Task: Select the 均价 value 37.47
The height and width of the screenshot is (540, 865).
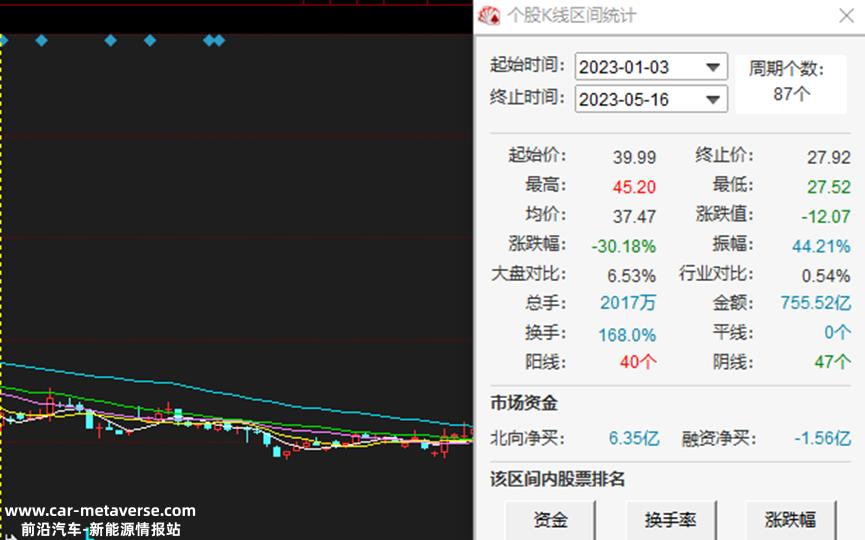Action: 634,217
